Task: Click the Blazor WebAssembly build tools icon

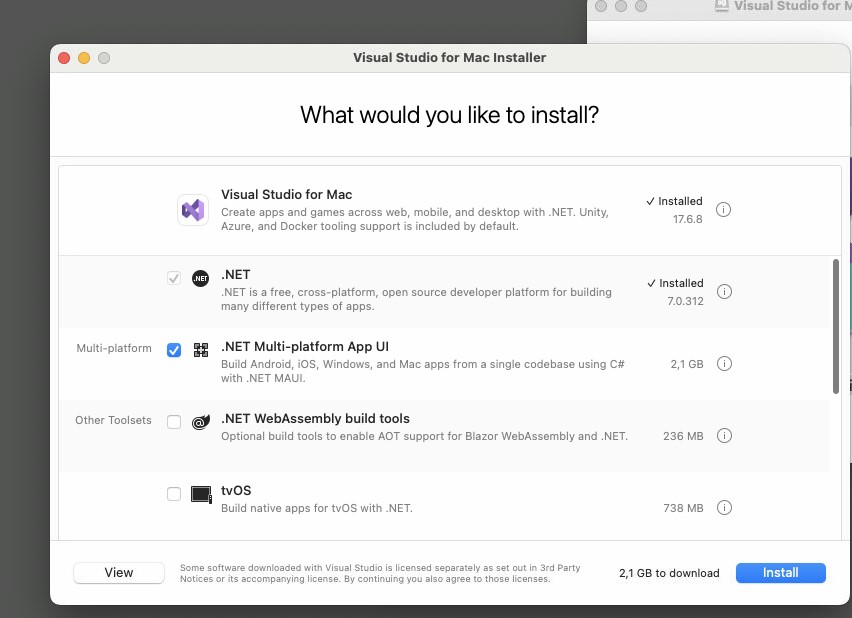Action: 201,422
